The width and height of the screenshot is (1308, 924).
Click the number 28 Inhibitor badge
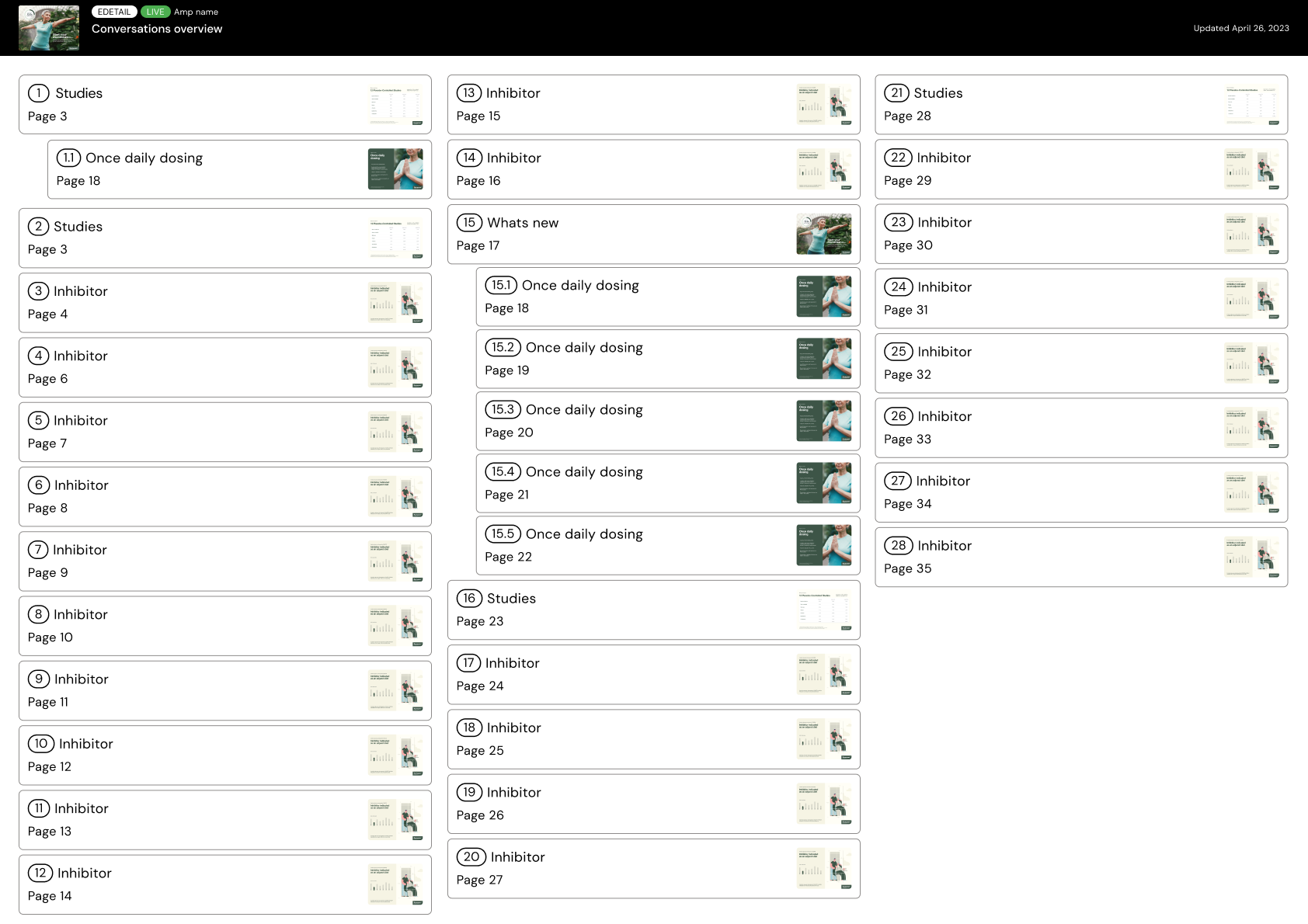pos(898,546)
